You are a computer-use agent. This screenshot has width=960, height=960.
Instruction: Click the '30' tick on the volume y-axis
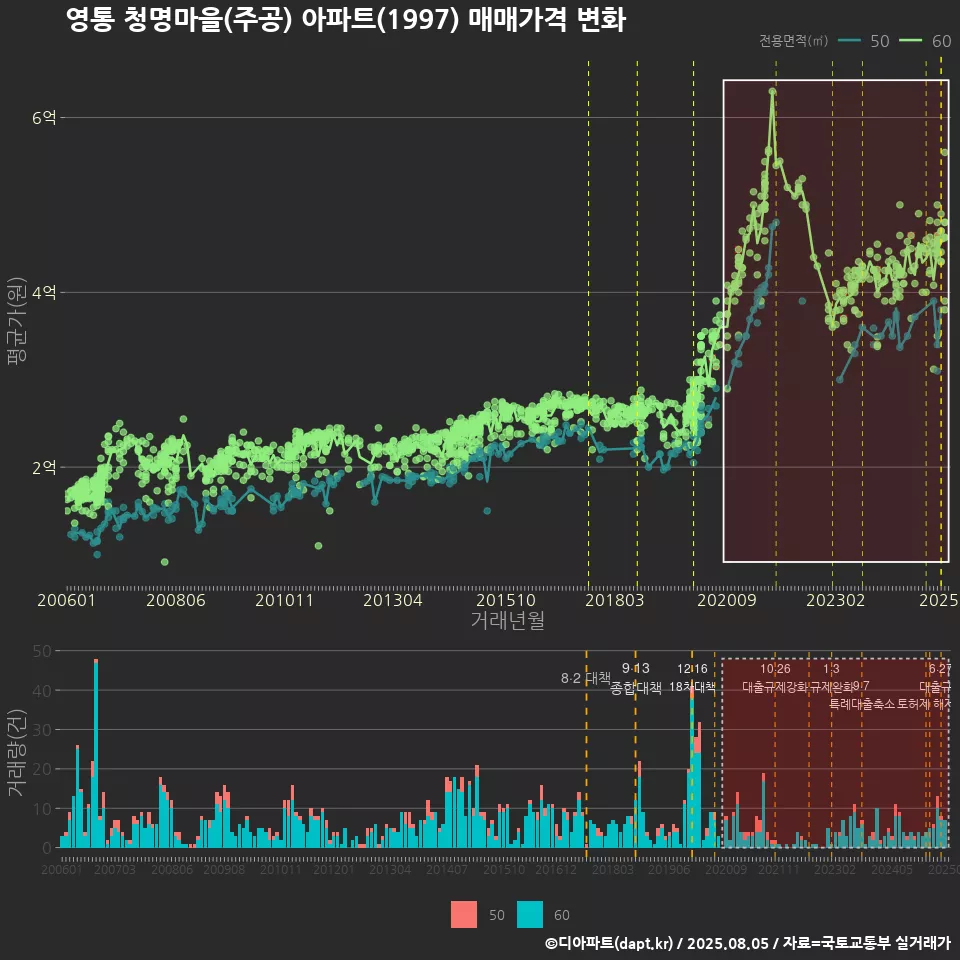point(42,730)
